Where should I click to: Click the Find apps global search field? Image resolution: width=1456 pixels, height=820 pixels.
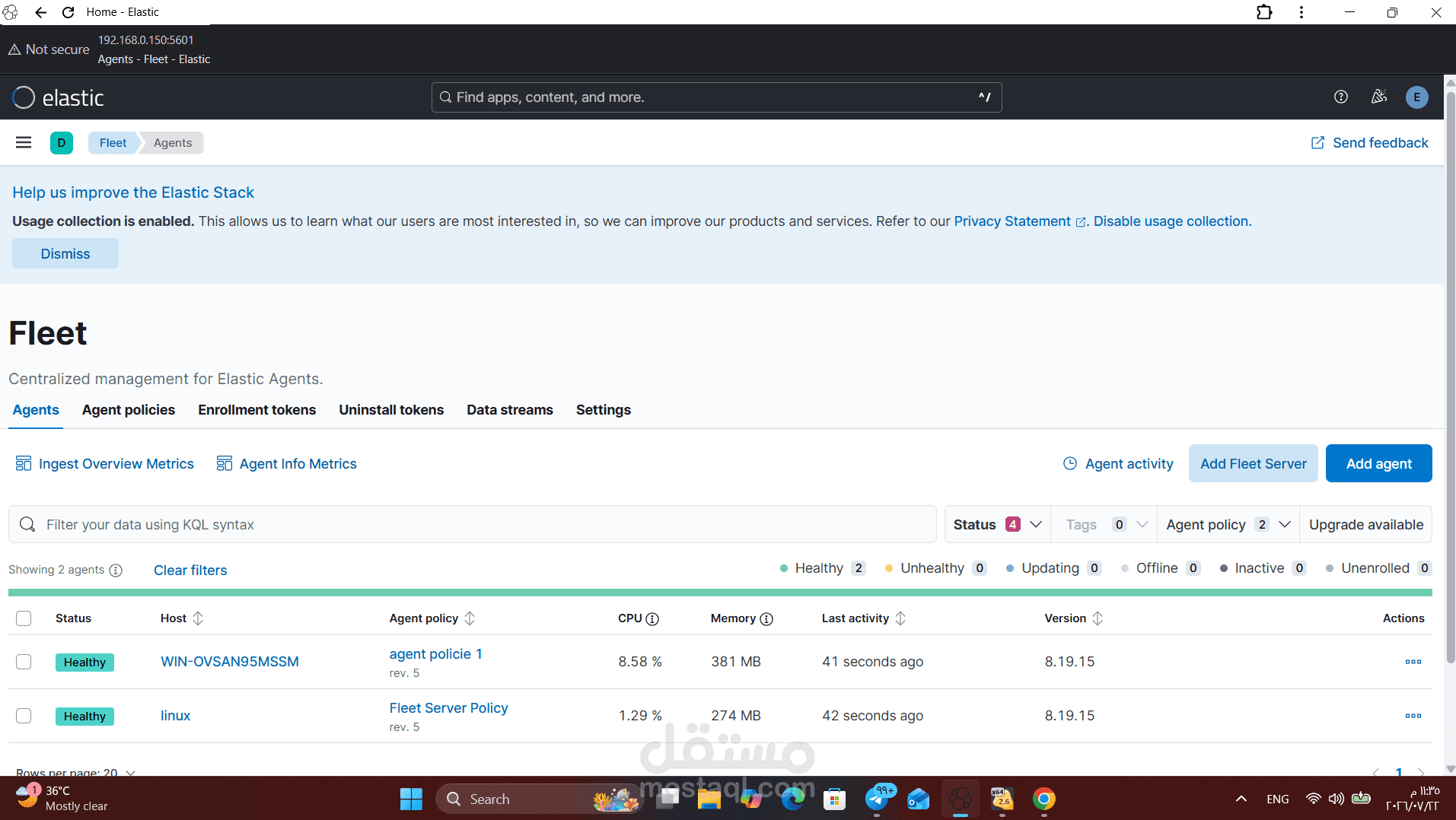[716, 97]
